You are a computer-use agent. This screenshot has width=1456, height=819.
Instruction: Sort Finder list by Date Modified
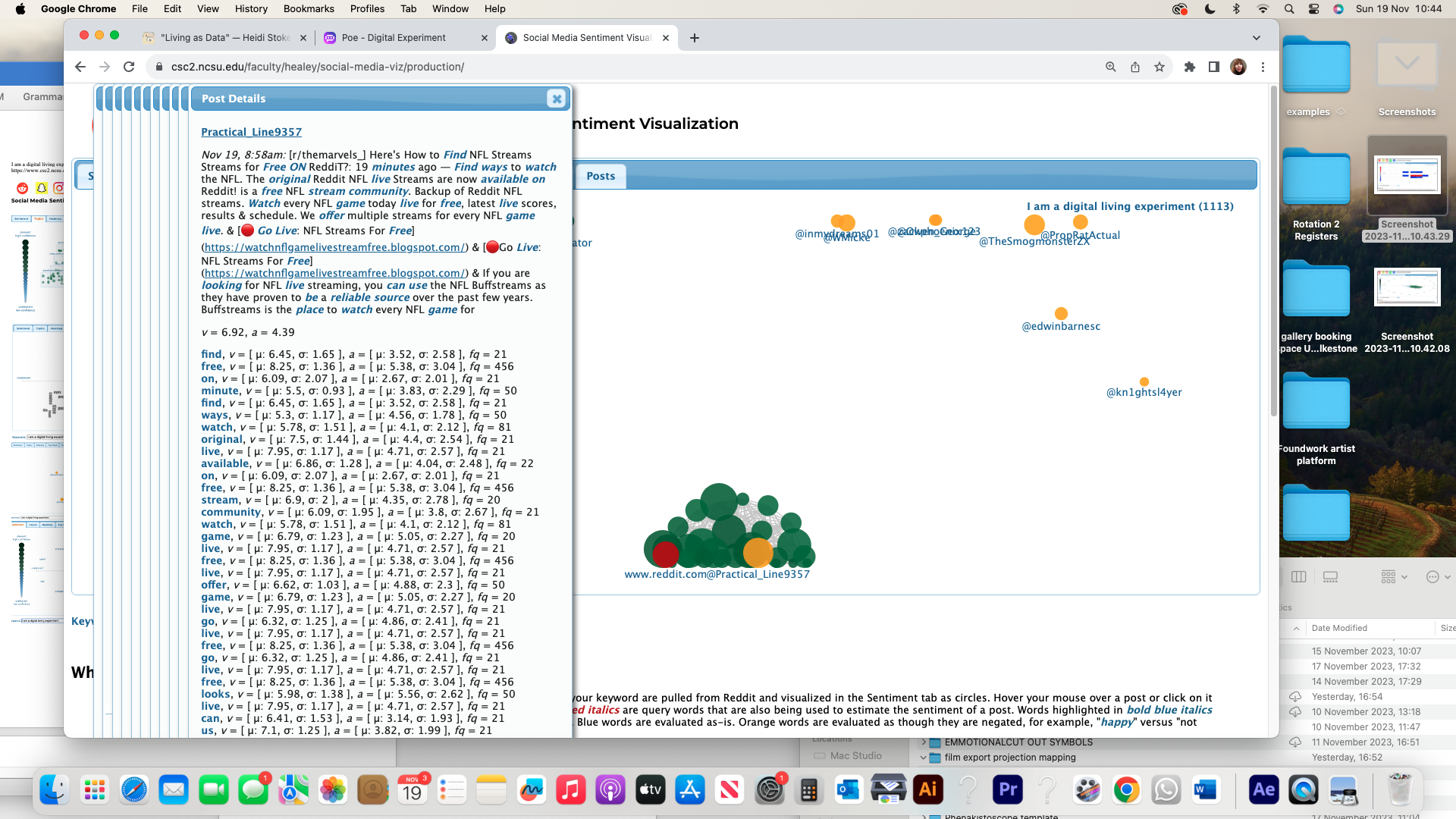point(1339,628)
